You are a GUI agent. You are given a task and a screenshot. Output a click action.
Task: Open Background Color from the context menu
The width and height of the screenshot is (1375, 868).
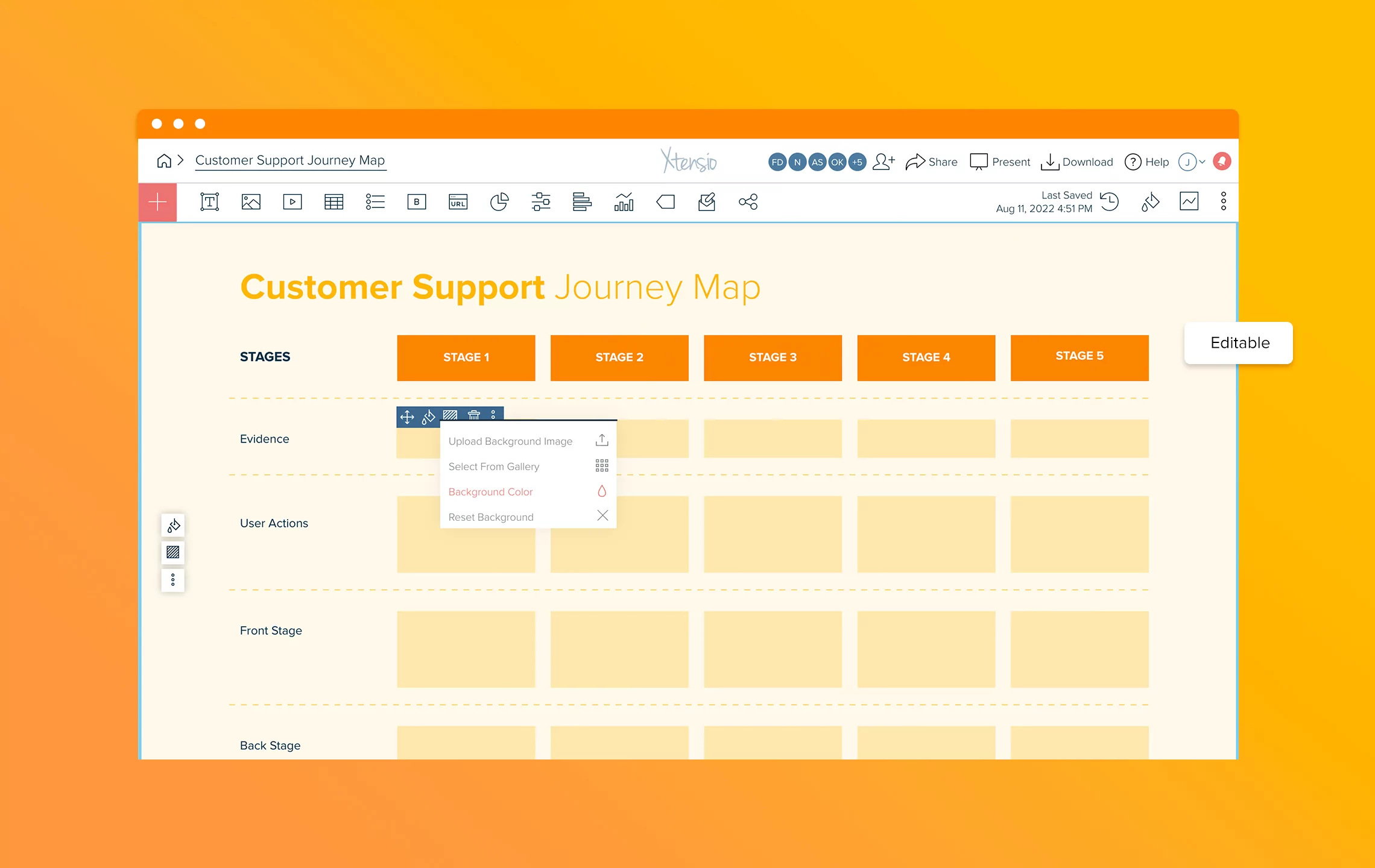point(490,491)
